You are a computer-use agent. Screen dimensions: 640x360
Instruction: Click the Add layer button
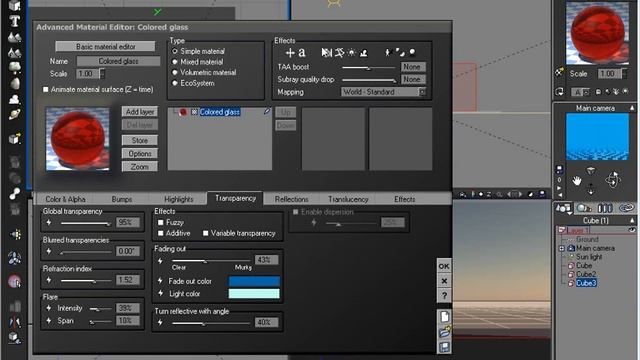(x=140, y=112)
